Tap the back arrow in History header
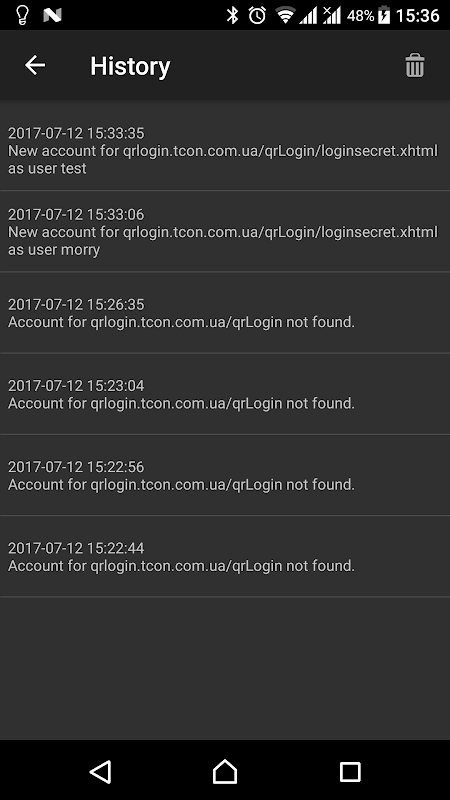The image size is (450, 800). click(x=35, y=65)
